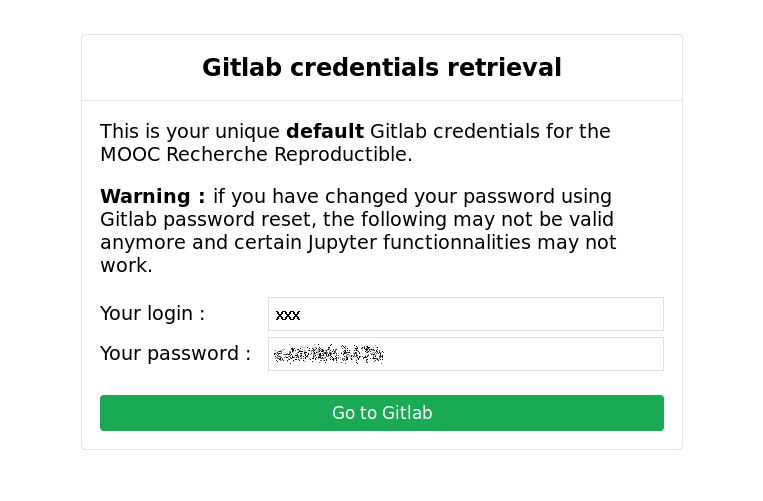Click the blurred password value
The width and height of the screenshot is (763, 501).
pos(329,354)
